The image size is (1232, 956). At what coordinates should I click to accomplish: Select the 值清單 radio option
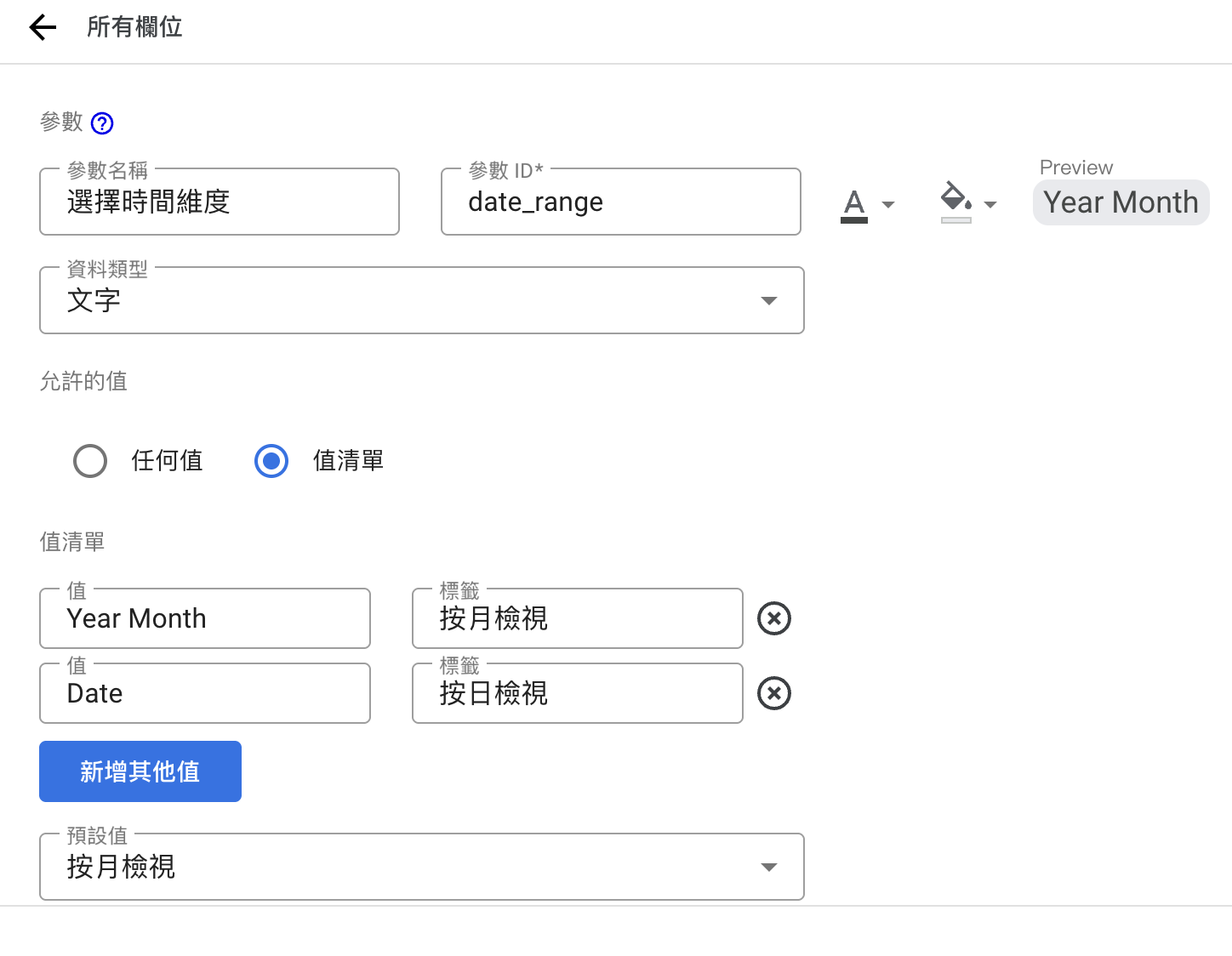click(x=271, y=461)
